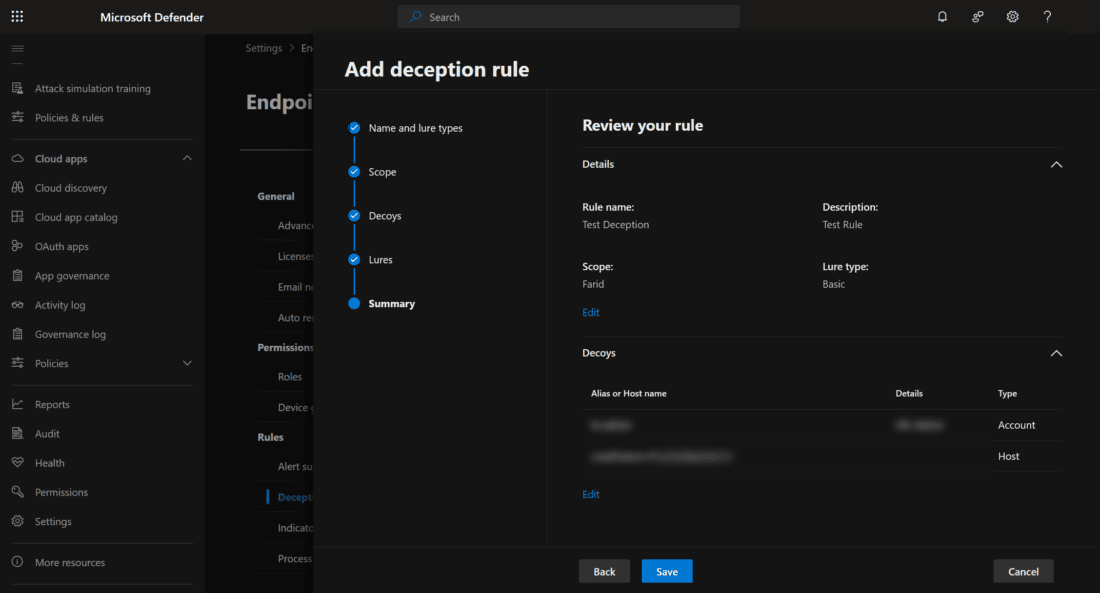The image size is (1100, 593).
Task: Go to the Scope wizard step
Action: point(382,172)
